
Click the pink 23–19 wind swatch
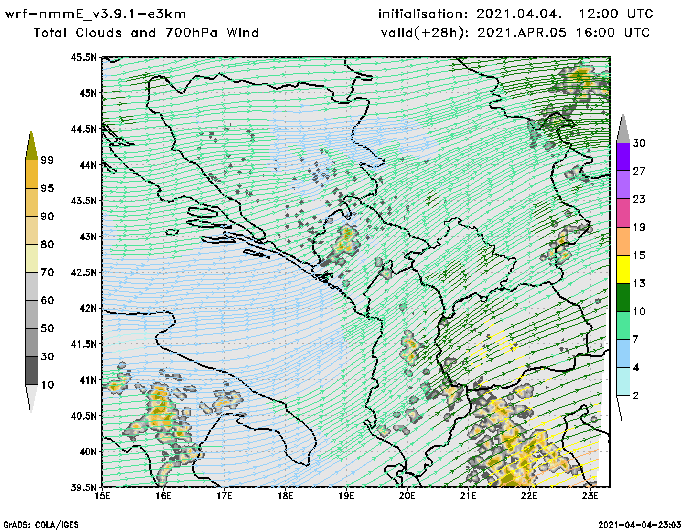(x=623, y=213)
